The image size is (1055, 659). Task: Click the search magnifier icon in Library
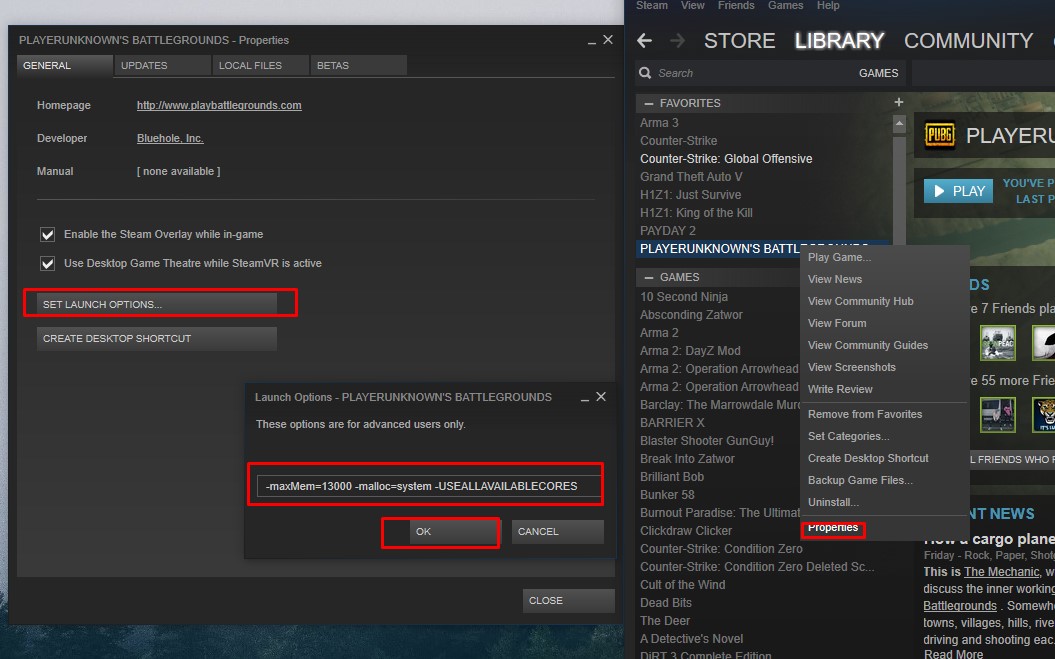pos(645,73)
